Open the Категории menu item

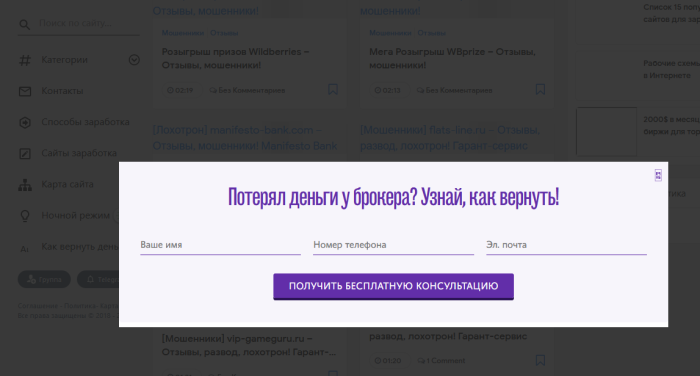coord(64,60)
